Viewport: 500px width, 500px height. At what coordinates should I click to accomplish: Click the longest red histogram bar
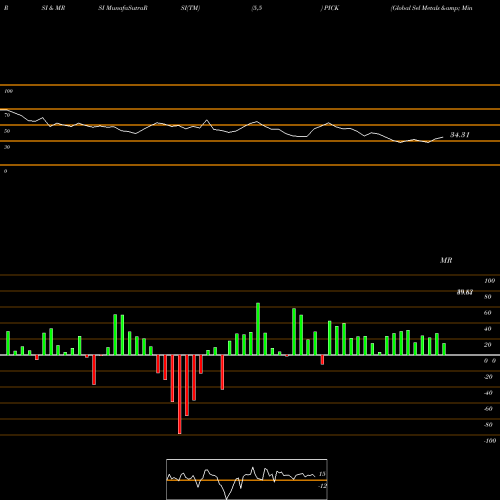coord(180,394)
